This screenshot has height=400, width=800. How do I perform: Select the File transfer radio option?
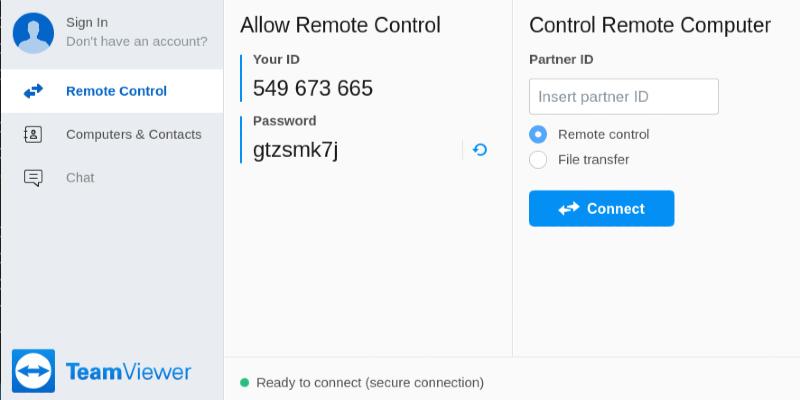[538, 160]
